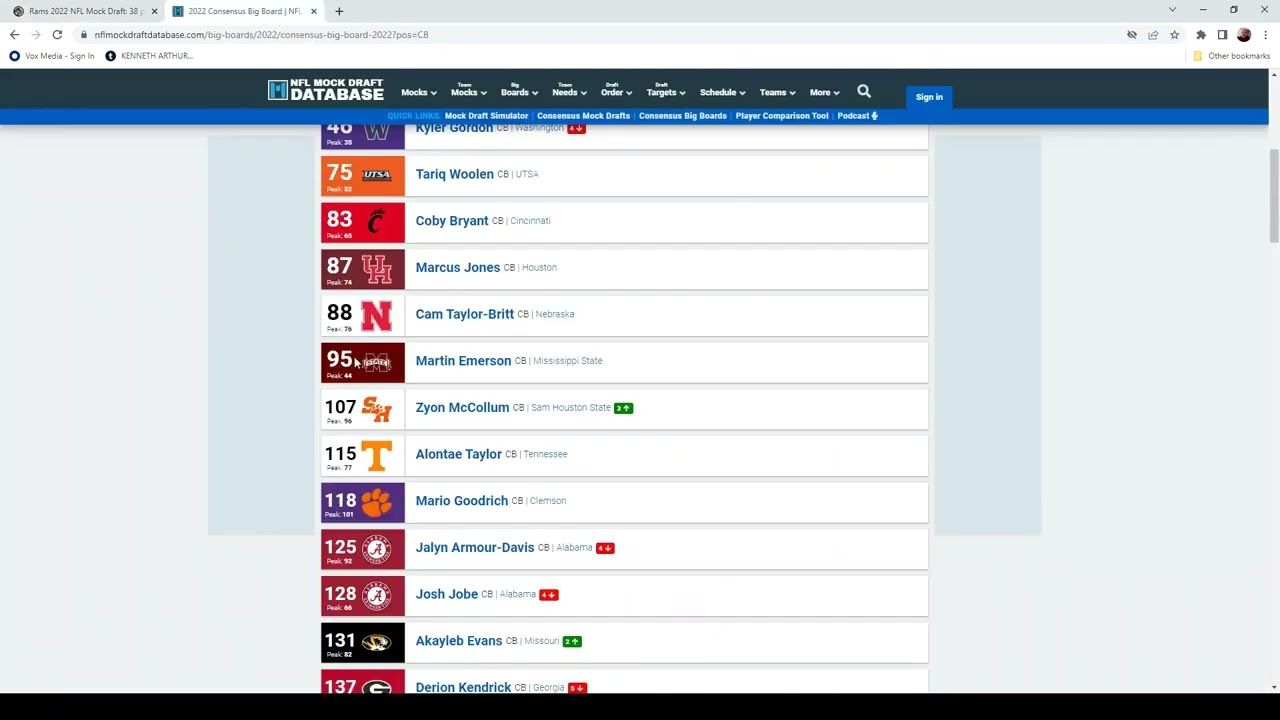Click the blue Sign in button

(x=929, y=97)
